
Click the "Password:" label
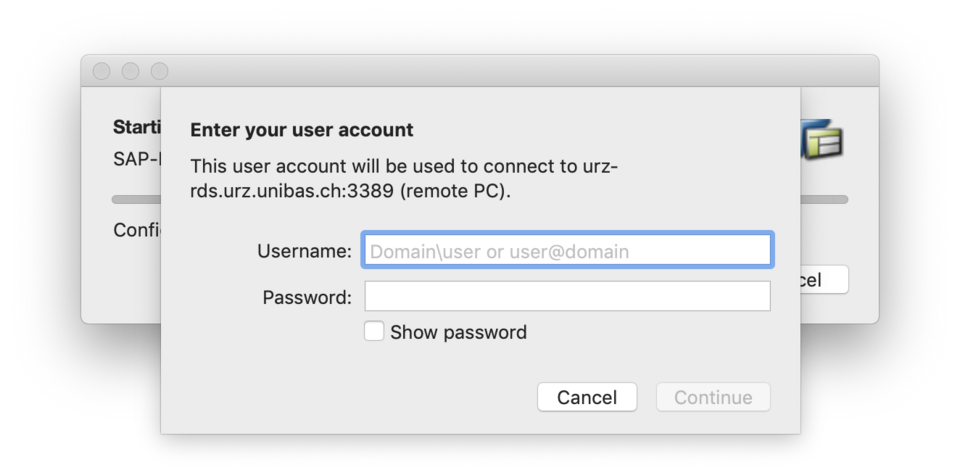coord(307,297)
